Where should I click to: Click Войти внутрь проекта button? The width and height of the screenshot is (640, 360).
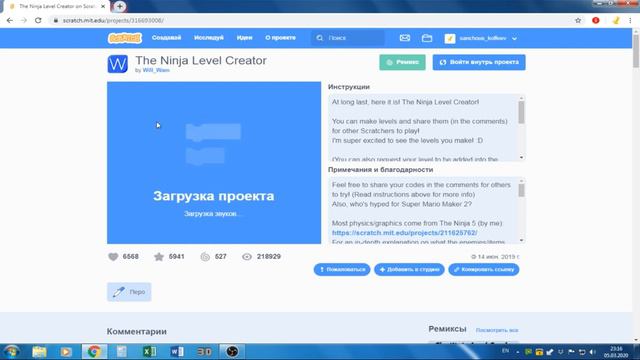point(479,62)
